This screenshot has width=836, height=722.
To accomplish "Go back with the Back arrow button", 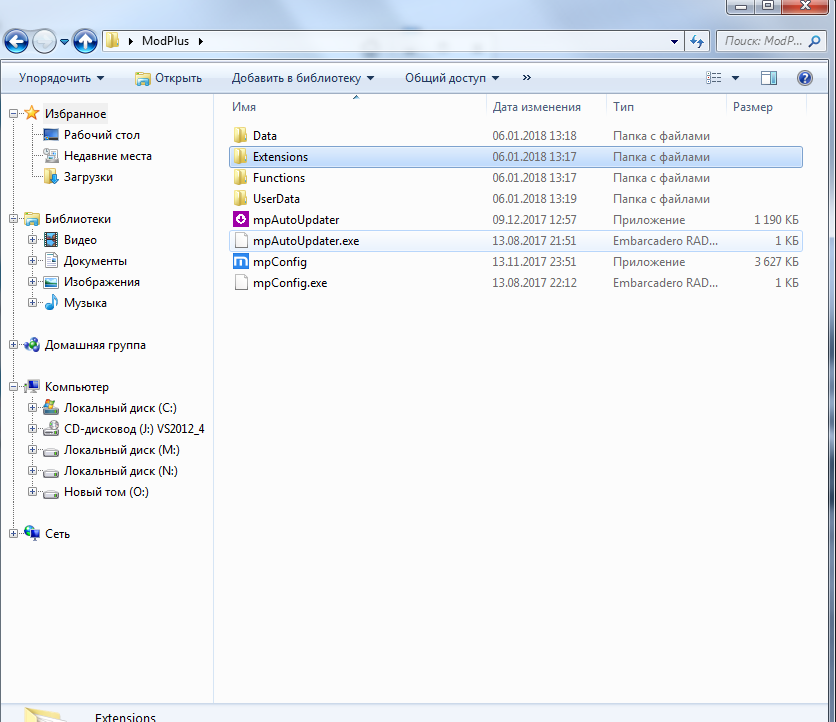I will pos(16,41).
